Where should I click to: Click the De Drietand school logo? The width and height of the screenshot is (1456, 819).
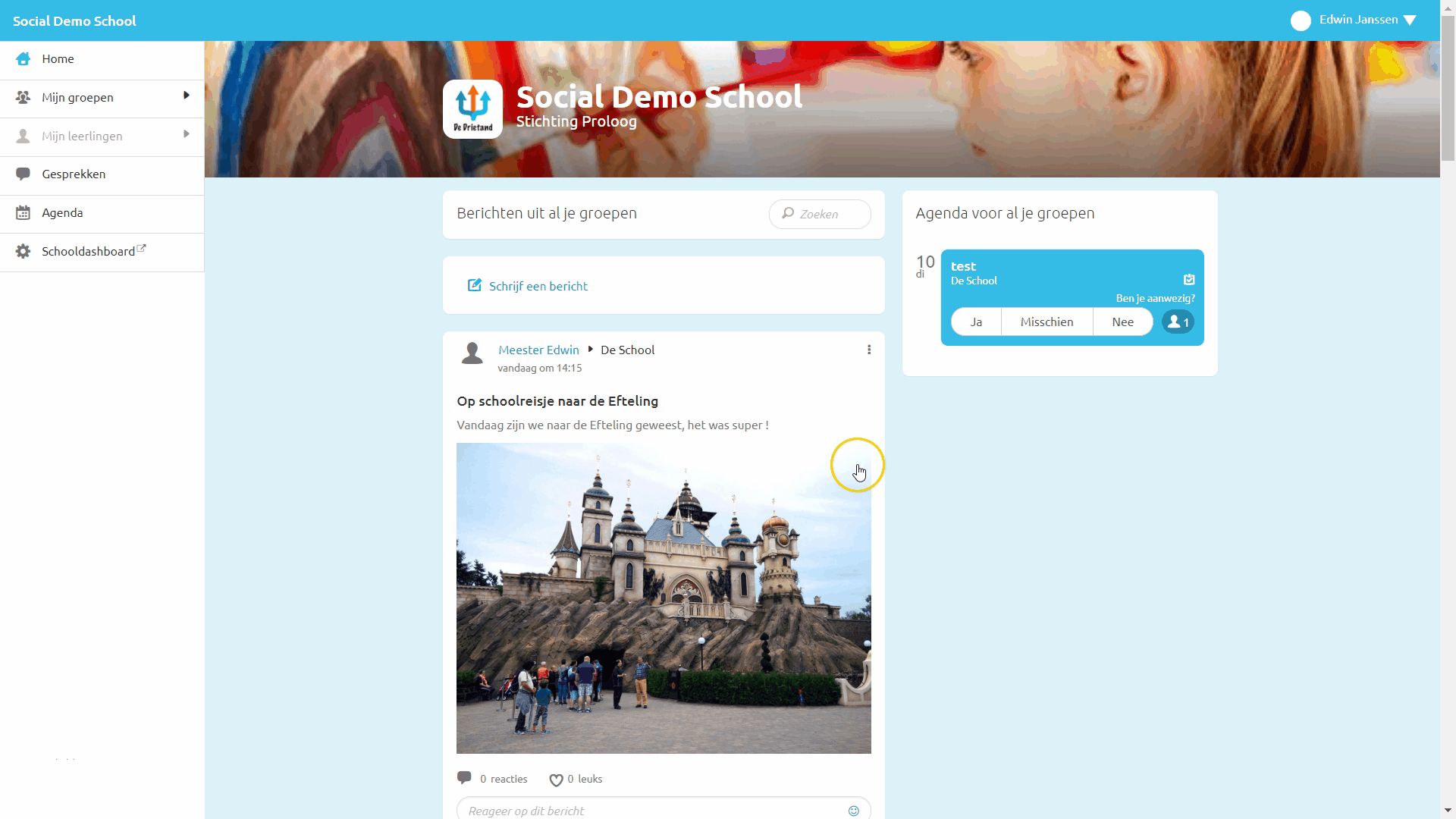coord(472,109)
